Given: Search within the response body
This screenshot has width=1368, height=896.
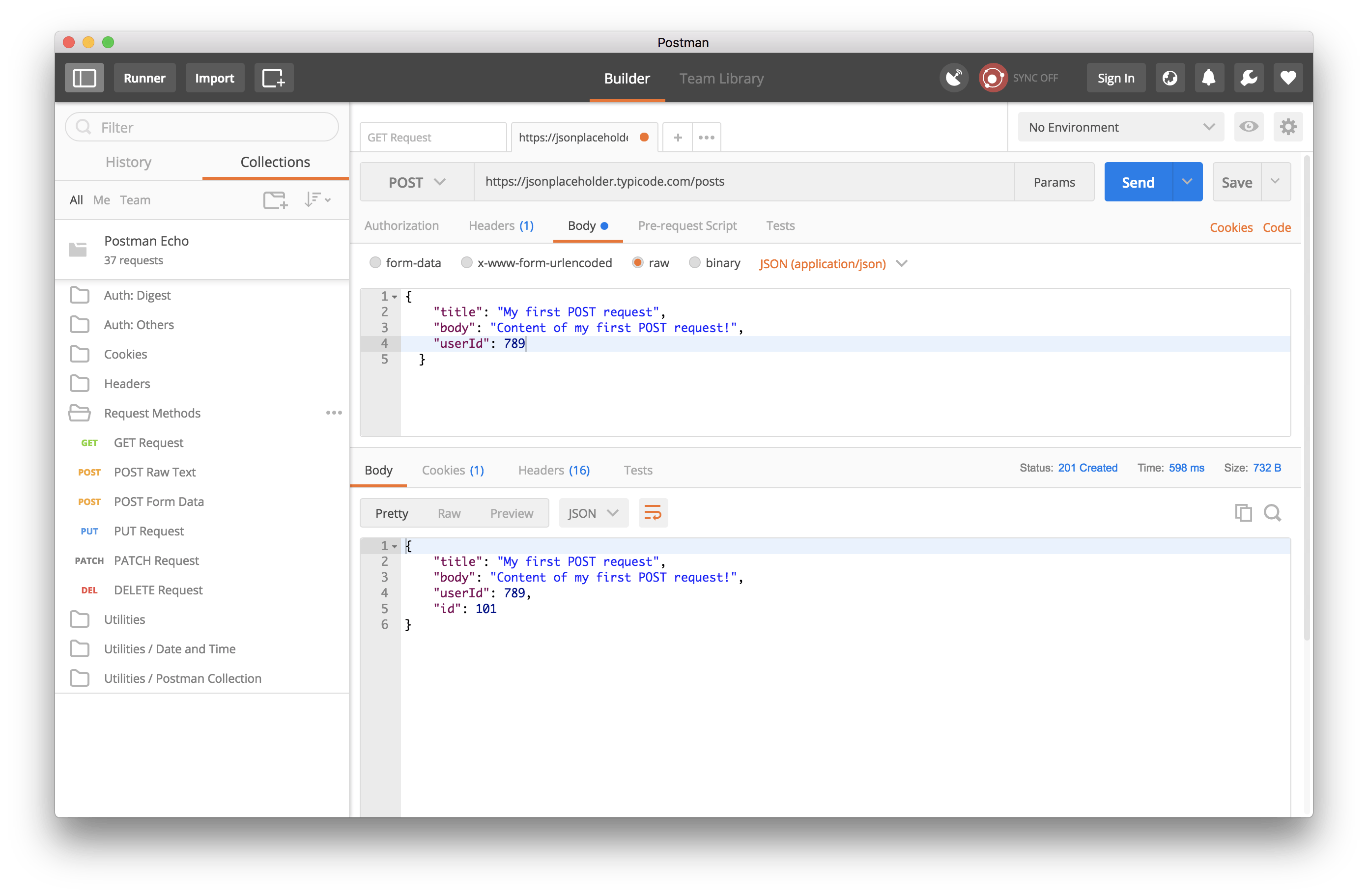Looking at the screenshot, I should coord(1273,513).
